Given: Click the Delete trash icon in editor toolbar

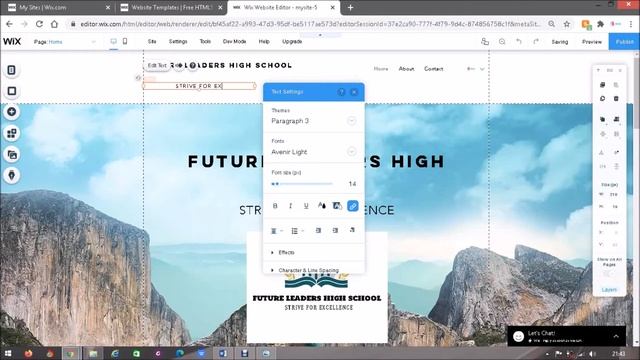Looking at the screenshot, I should pyautogui.click(x=616, y=99).
